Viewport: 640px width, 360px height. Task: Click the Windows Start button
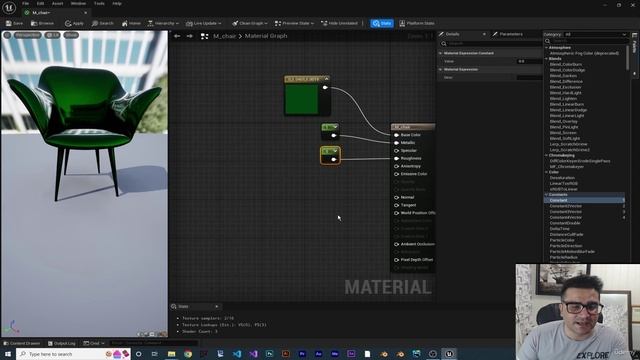8,354
